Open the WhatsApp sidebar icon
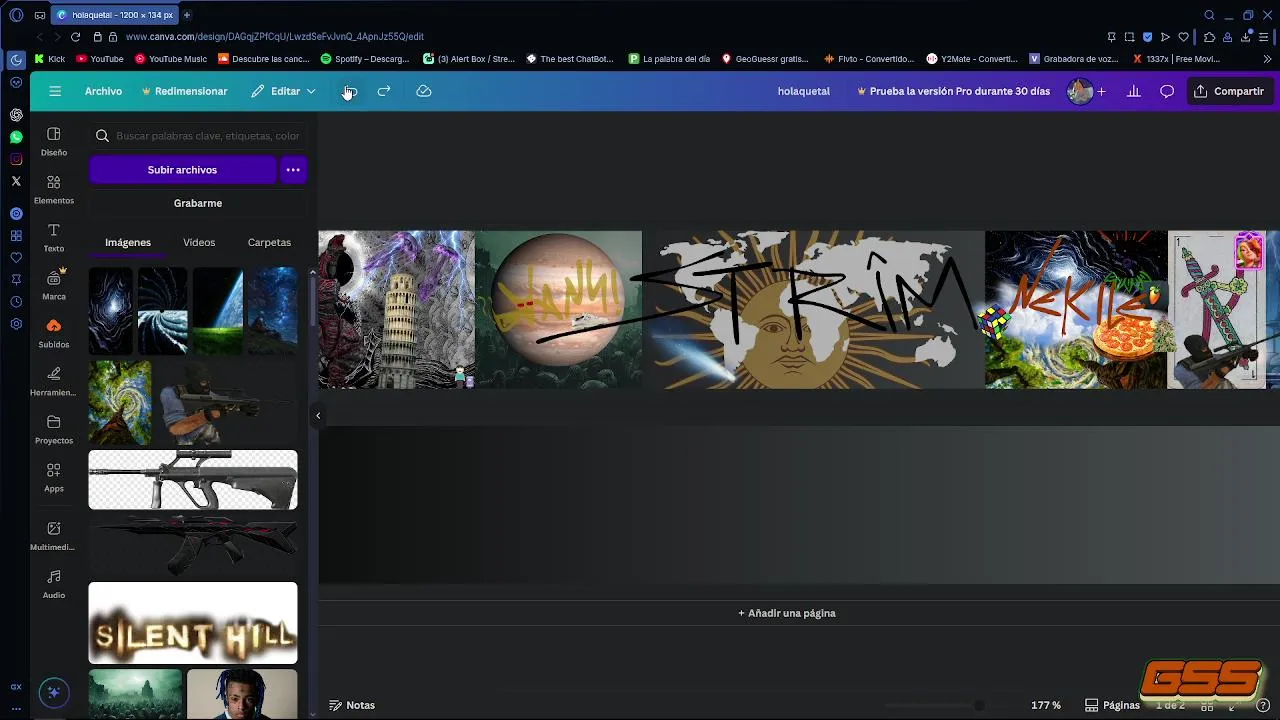This screenshot has width=1280, height=720. (16, 137)
